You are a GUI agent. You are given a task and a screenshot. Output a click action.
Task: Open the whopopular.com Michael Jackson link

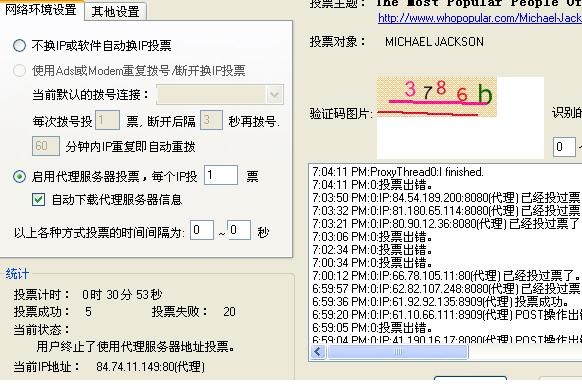[x=480, y=17]
